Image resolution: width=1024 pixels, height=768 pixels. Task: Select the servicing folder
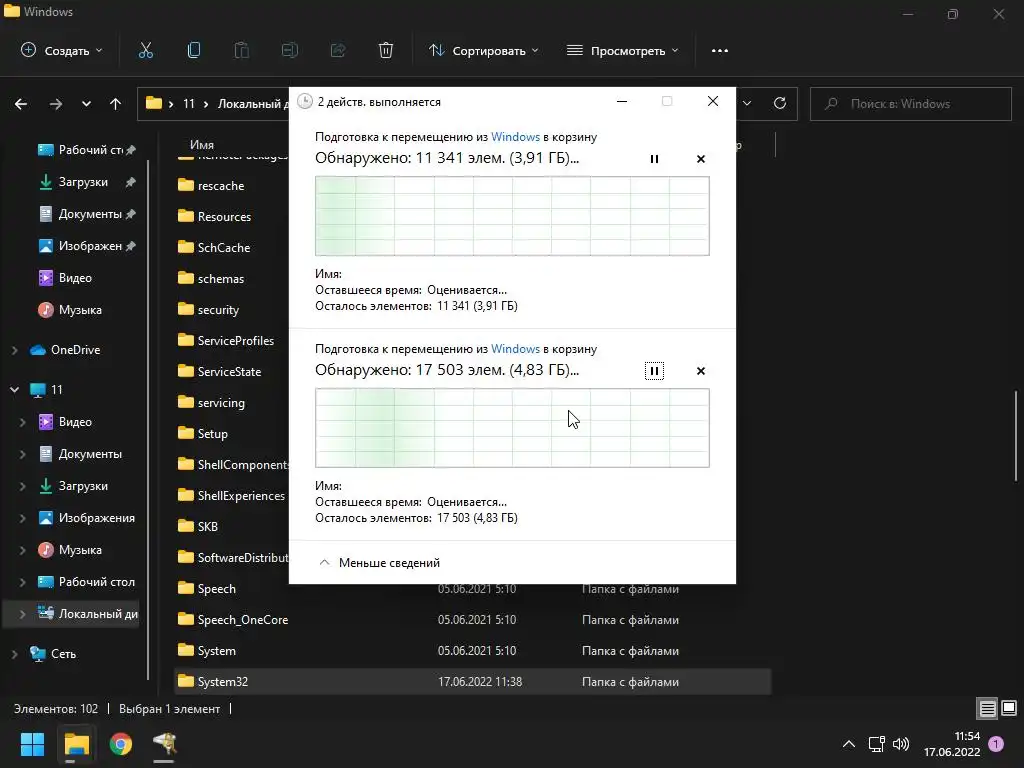pos(212,402)
